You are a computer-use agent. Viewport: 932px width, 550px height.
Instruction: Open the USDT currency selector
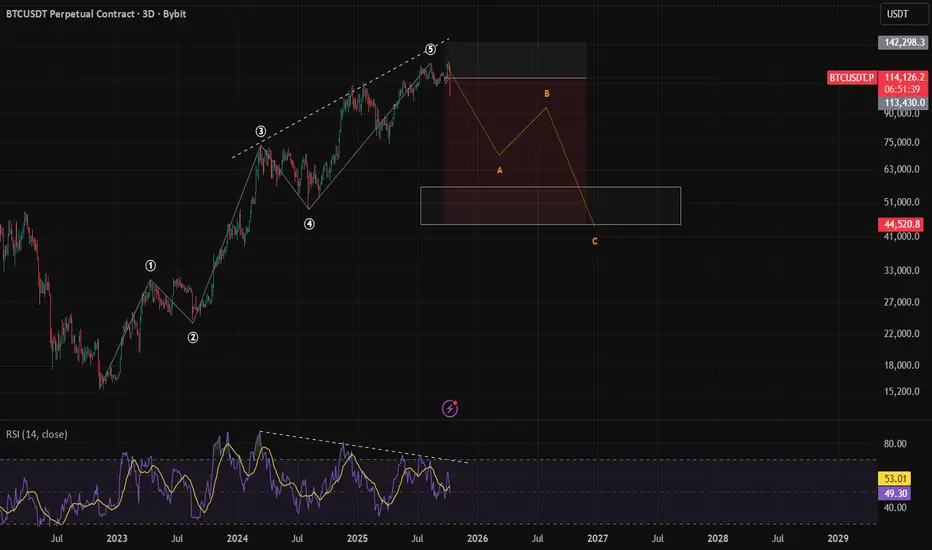(x=903, y=14)
